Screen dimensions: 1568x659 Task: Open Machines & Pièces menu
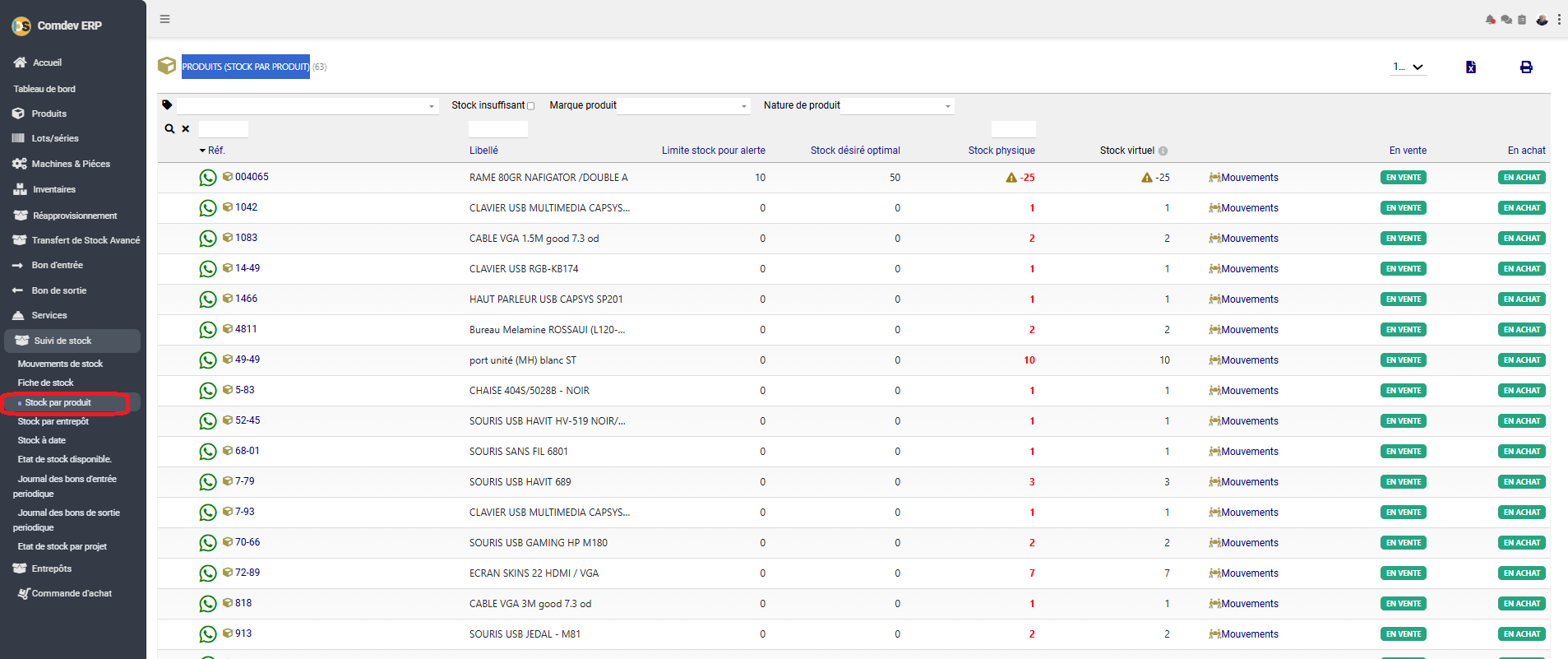pos(71,164)
